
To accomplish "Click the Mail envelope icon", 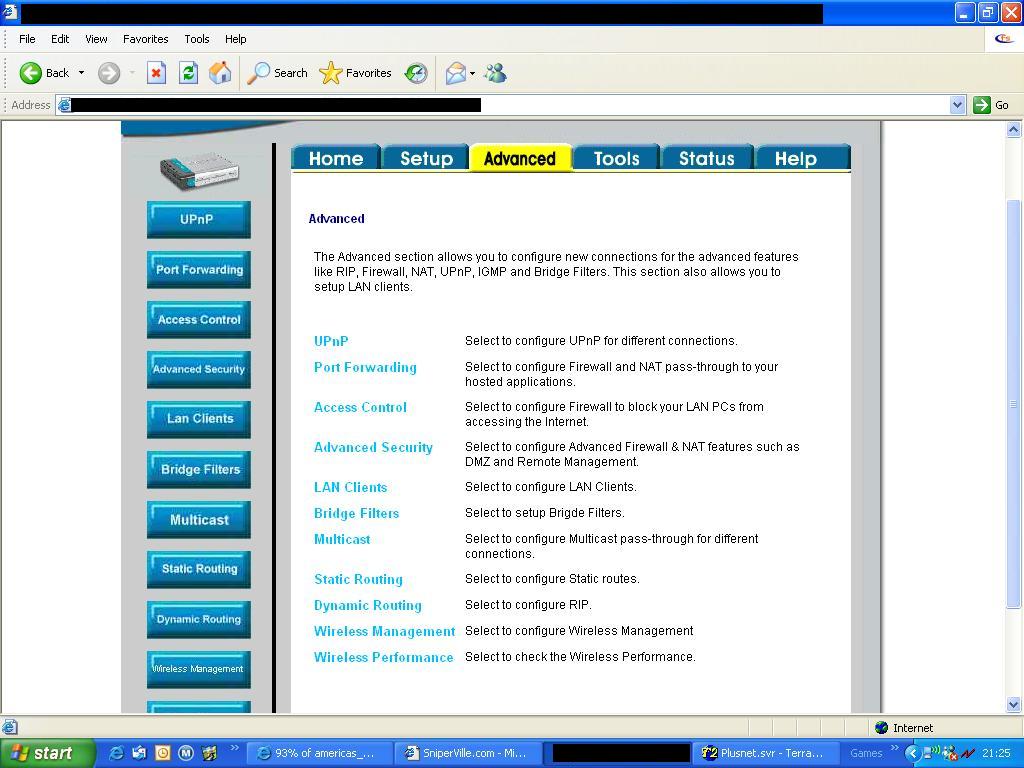I will tap(456, 73).
